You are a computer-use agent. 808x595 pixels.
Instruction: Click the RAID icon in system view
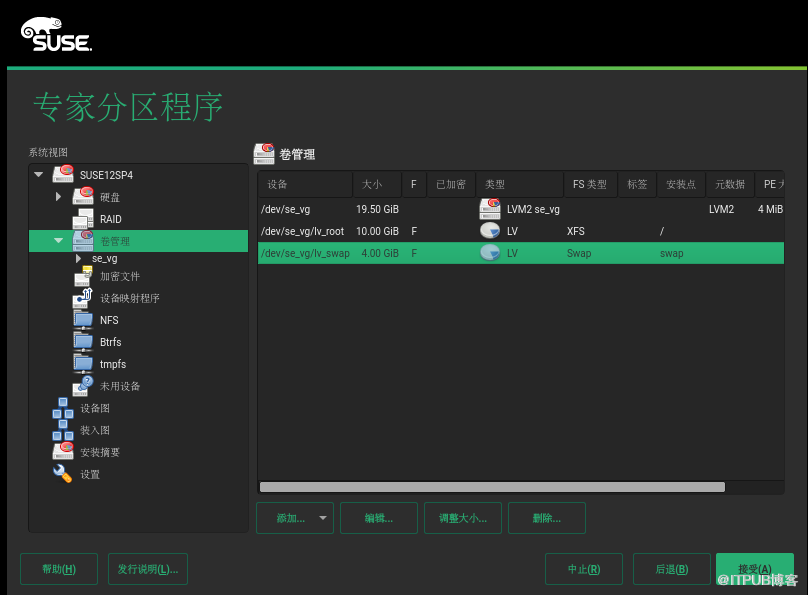pyautogui.click(x=83, y=219)
